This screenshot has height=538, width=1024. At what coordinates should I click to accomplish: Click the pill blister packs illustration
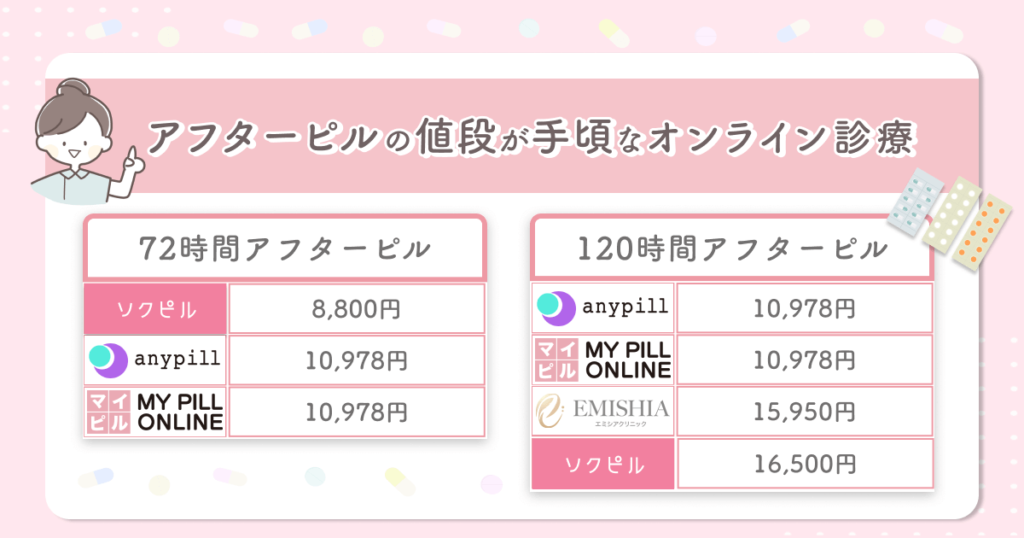tap(949, 218)
